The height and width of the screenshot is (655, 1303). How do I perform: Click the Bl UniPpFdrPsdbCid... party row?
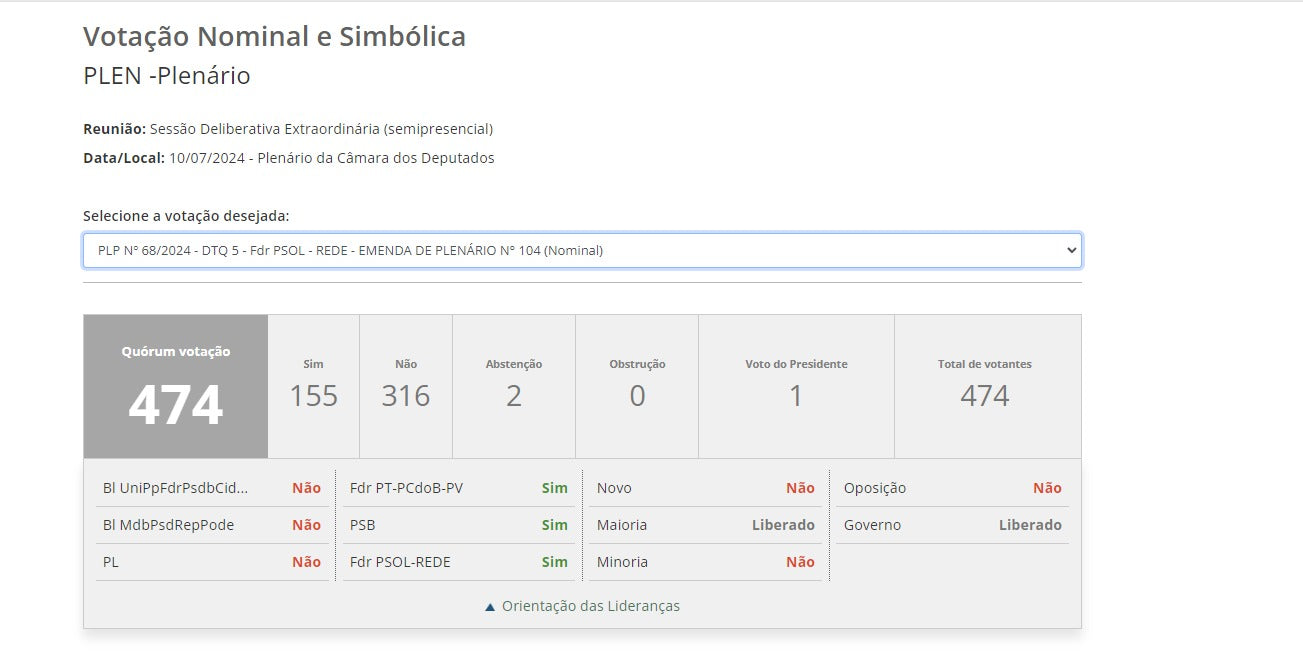(x=211, y=488)
